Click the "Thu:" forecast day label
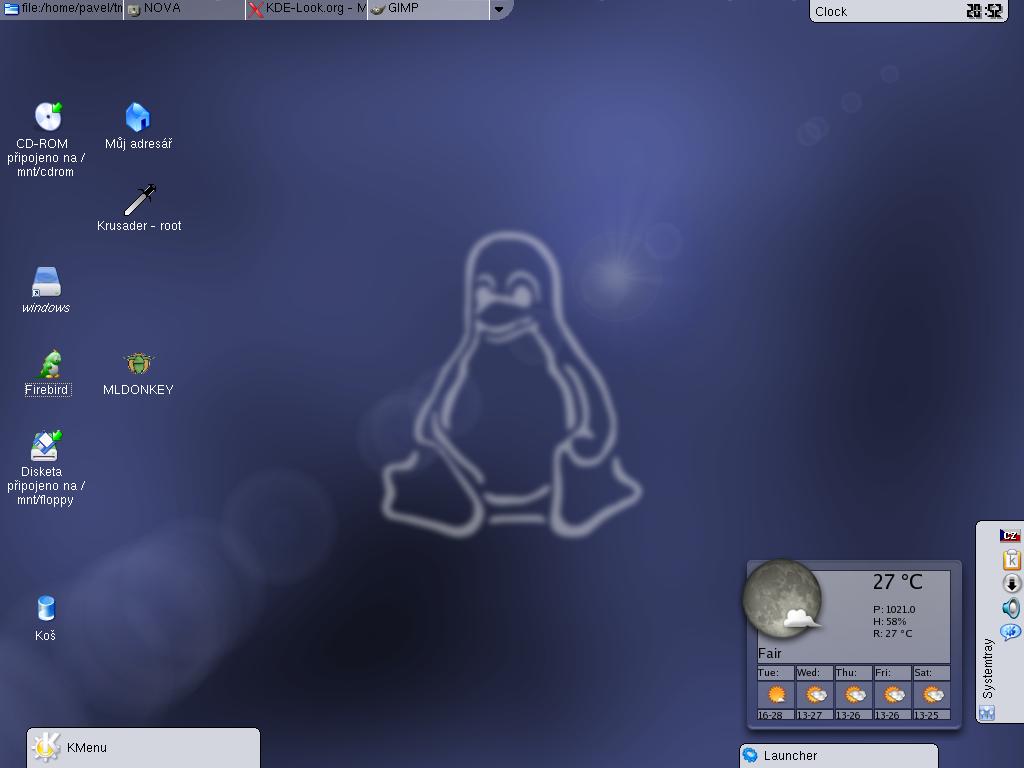 (846, 673)
